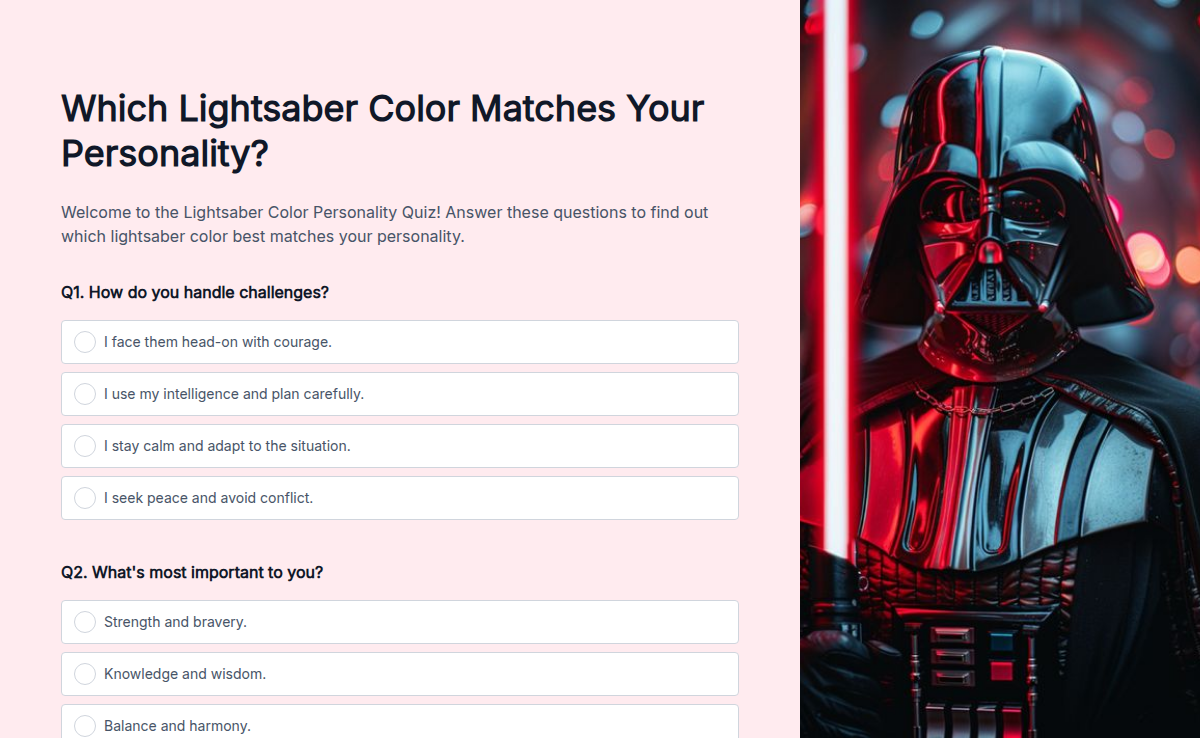Select 'Strength and bravery' for Q2
The image size is (1200, 738).
tap(85, 622)
